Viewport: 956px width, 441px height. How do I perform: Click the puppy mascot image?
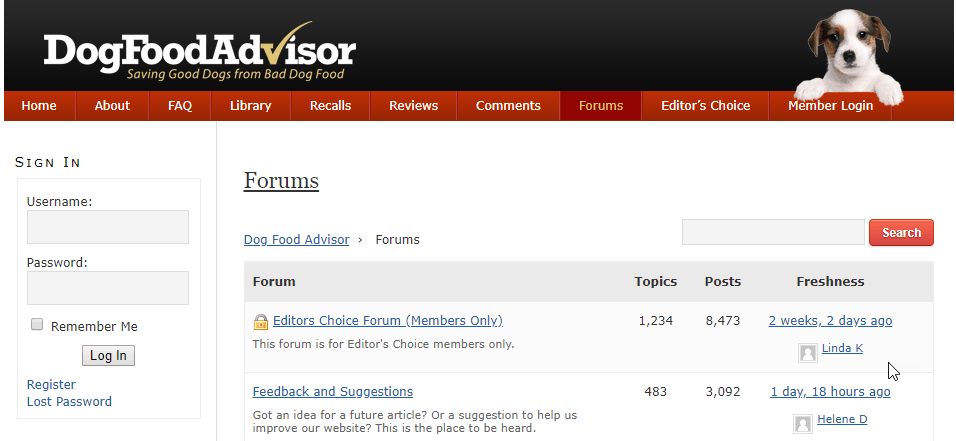tap(850, 56)
